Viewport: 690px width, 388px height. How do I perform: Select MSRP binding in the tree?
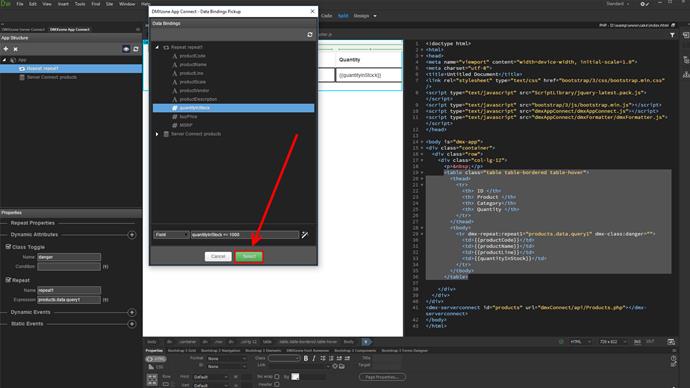point(186,125)
